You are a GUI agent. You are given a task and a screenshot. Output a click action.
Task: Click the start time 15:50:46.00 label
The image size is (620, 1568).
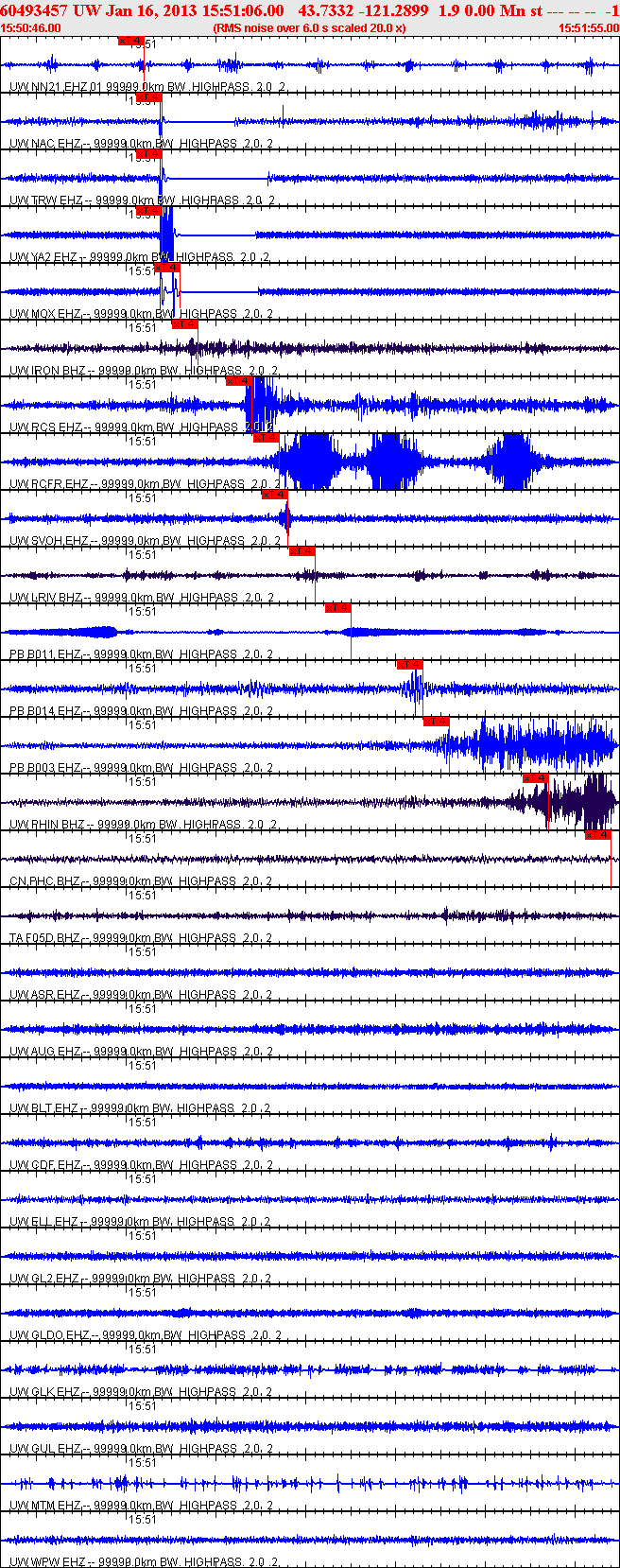click(x=31, y=28)
